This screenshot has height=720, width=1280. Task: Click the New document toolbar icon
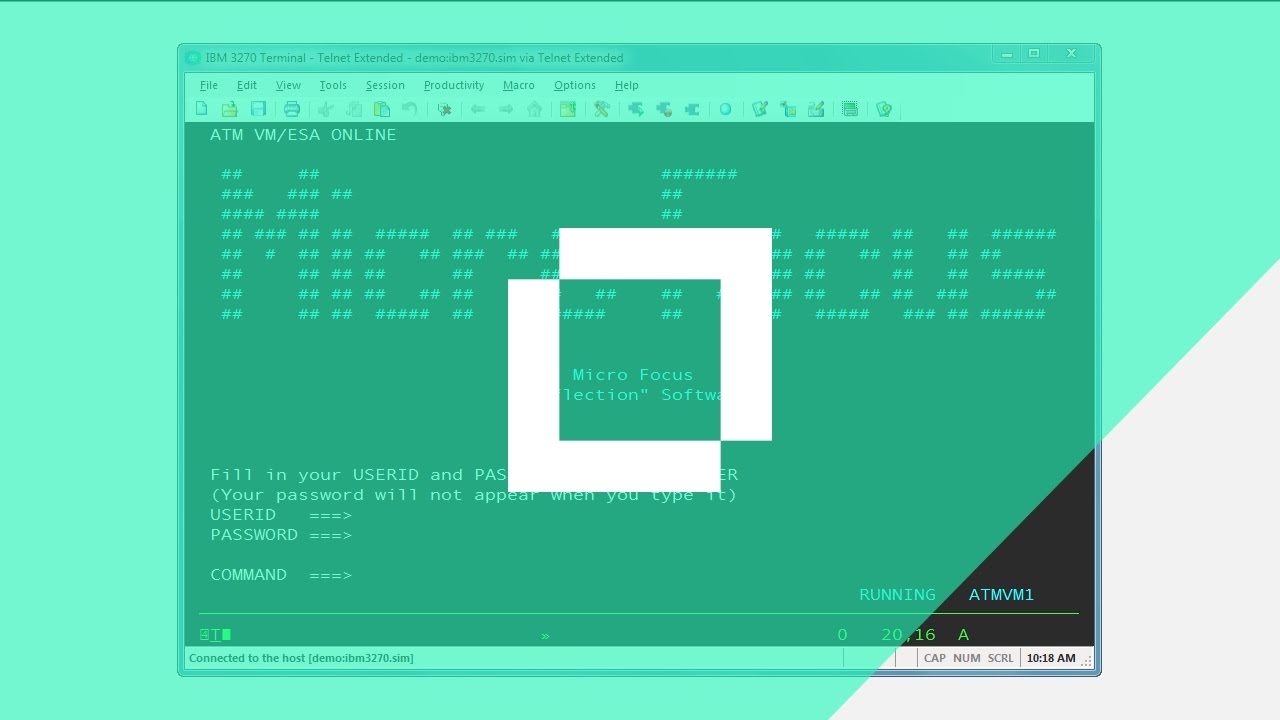tap(202, 109)
